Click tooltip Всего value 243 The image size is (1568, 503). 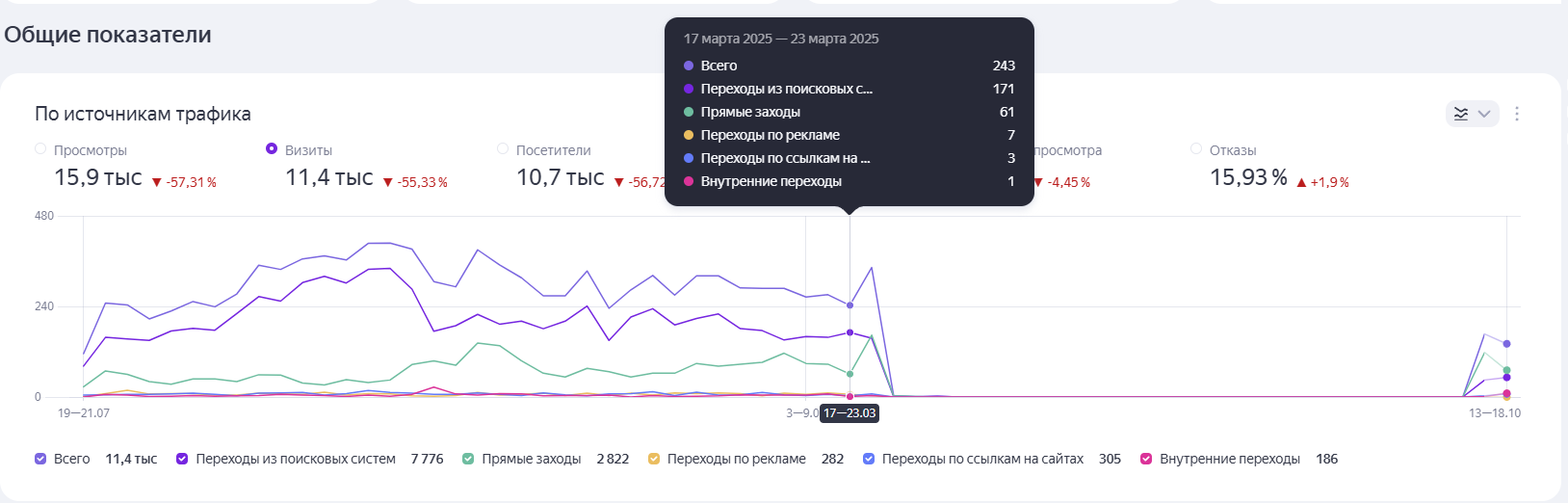(1004, 66)
